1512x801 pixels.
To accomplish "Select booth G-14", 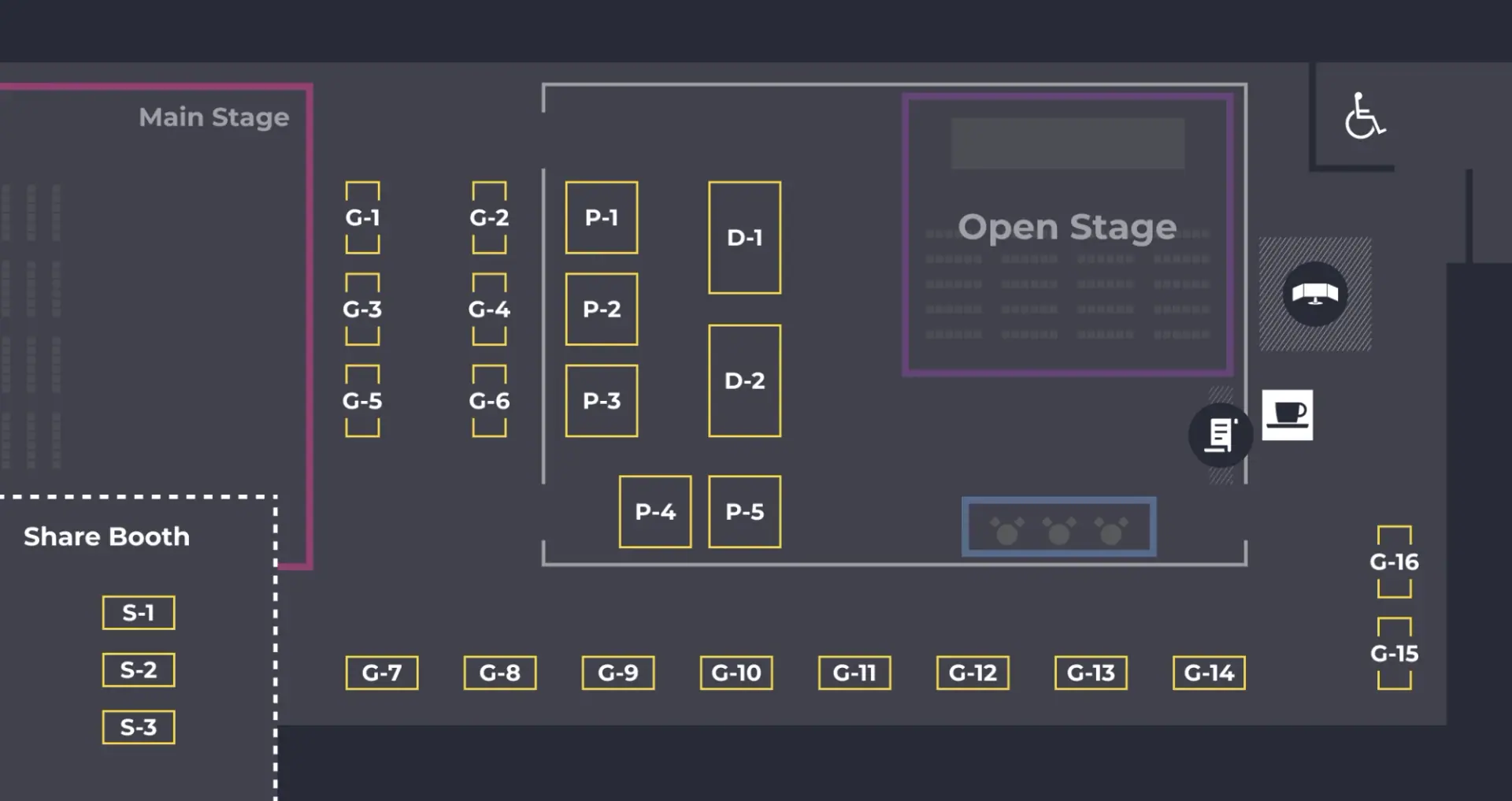I will point(1209,673).
